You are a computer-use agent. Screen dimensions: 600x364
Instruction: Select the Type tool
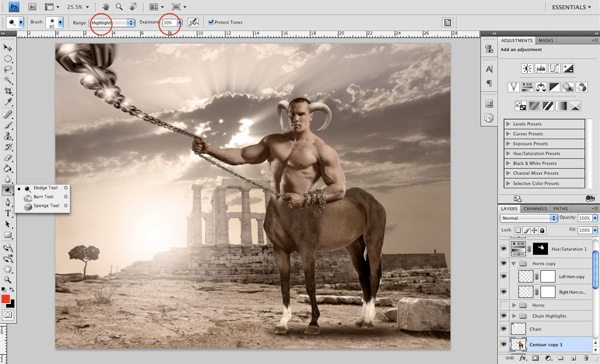tap(8, 213)
